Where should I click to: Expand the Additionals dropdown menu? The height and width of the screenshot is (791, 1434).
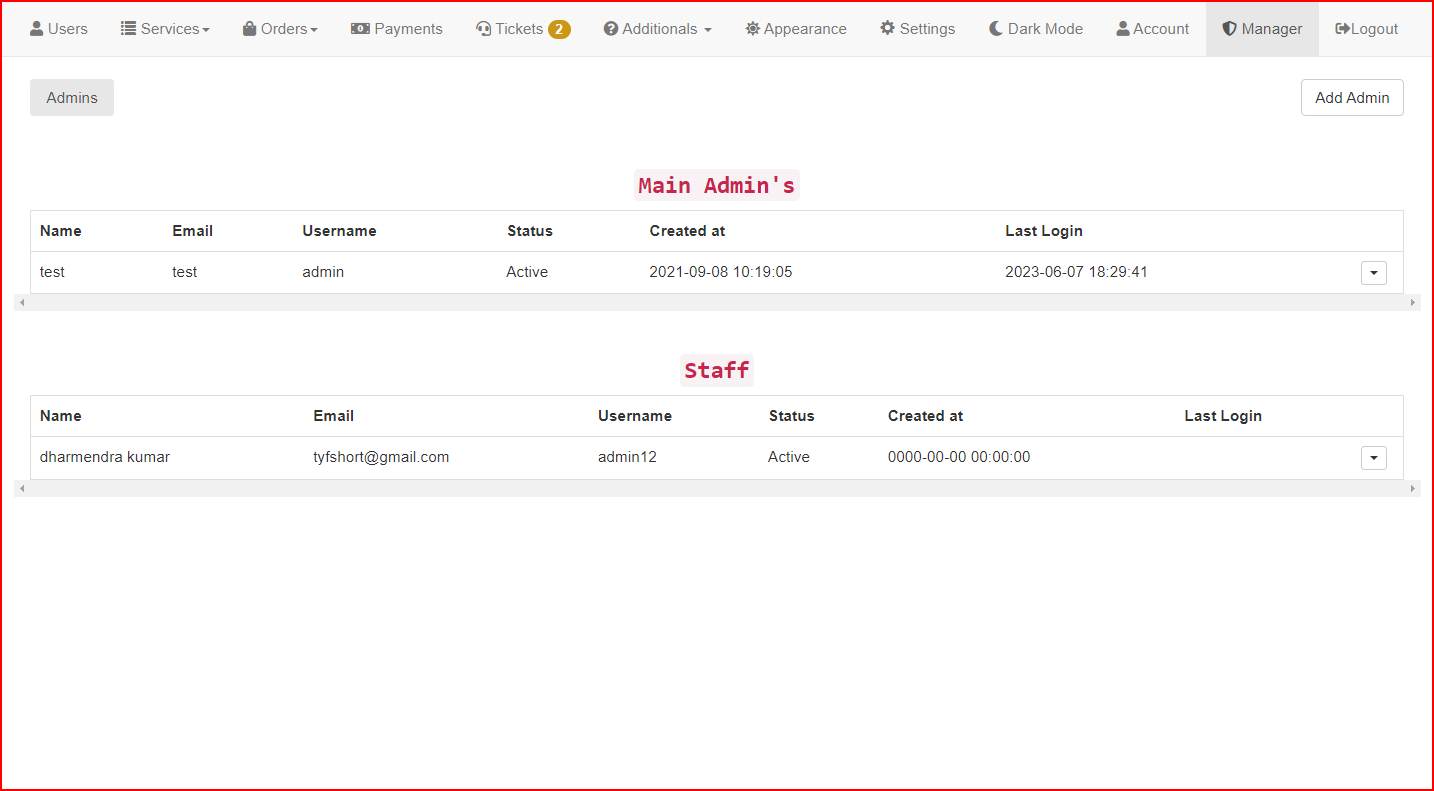coord(658,29)
